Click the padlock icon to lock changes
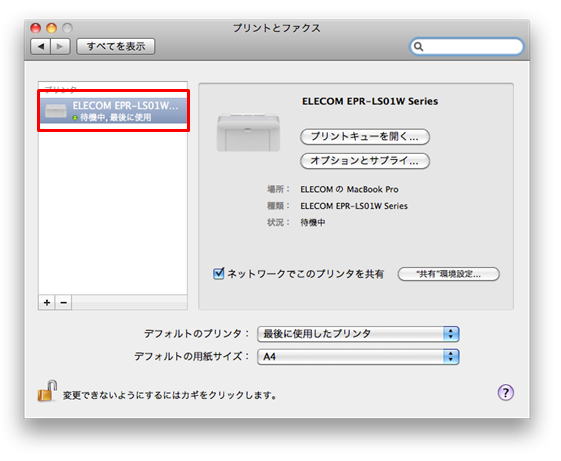The width and height of the screenshot is (561, 461). coord(47,391)
